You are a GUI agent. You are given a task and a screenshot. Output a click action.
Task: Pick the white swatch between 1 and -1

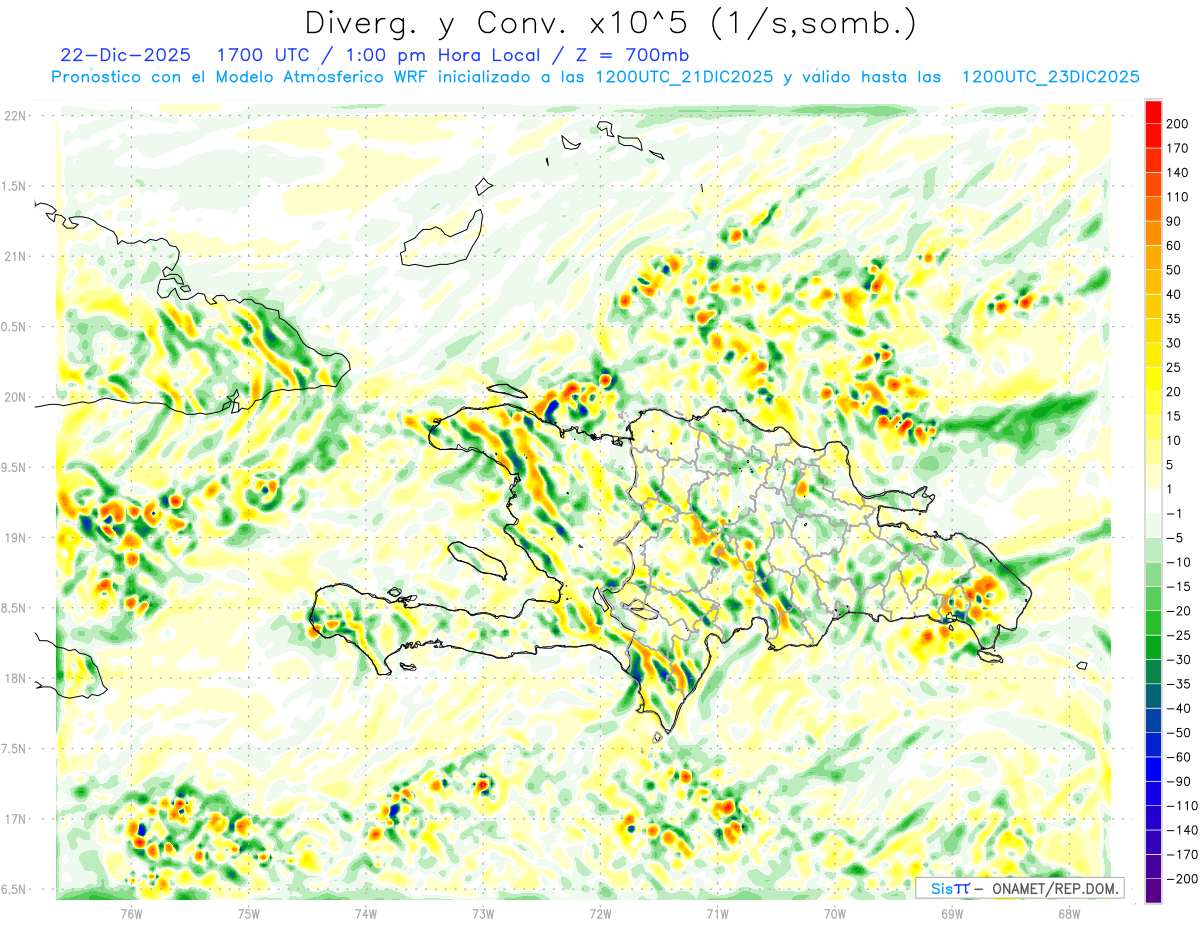tap(1153, 501)
